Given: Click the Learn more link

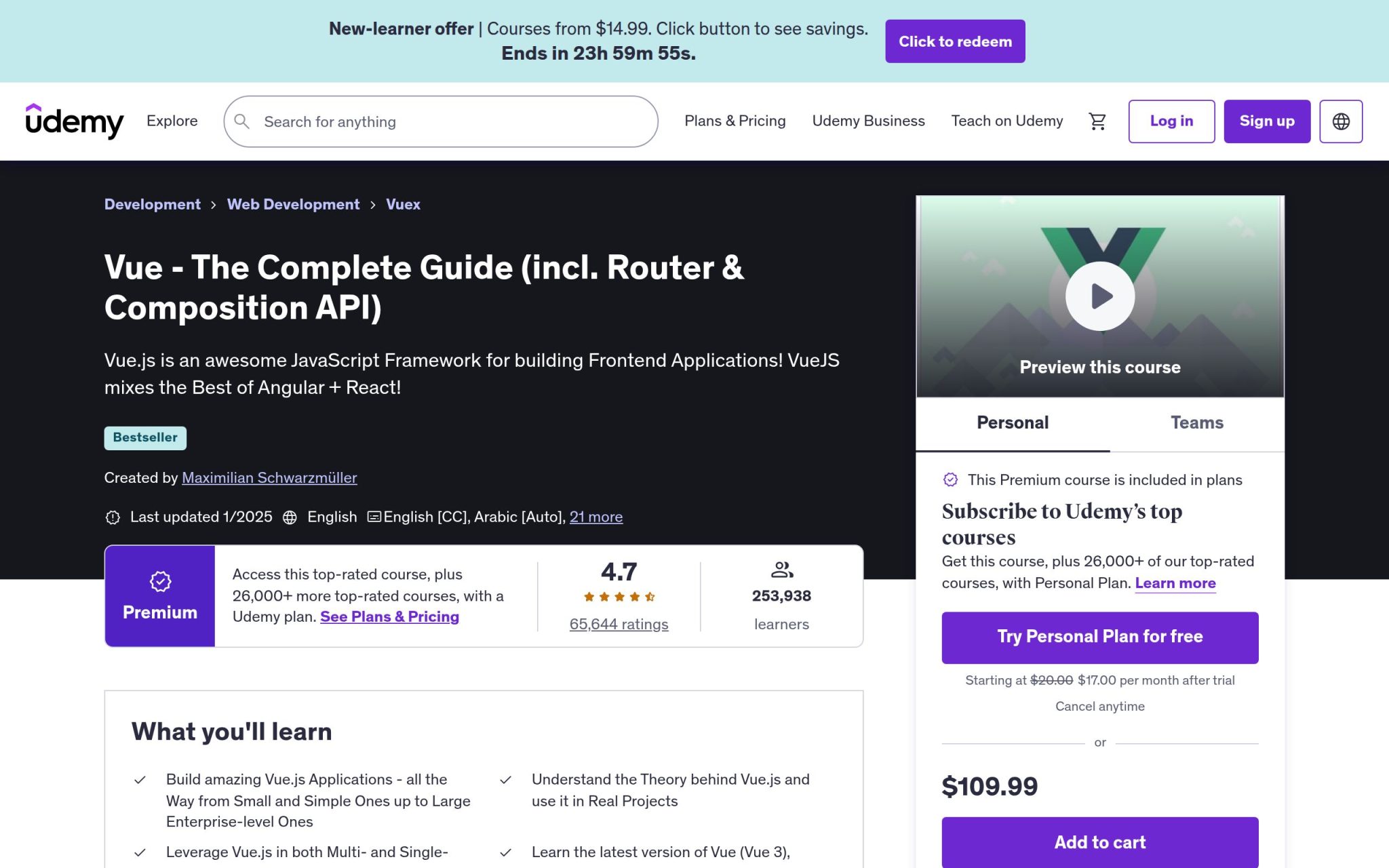Looking at the screenshot, I should 1175,583.
